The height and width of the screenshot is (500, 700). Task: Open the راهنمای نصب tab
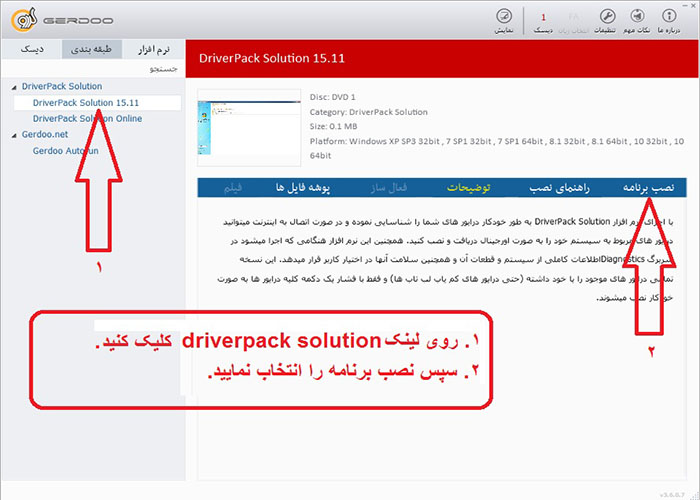(559, 188)
